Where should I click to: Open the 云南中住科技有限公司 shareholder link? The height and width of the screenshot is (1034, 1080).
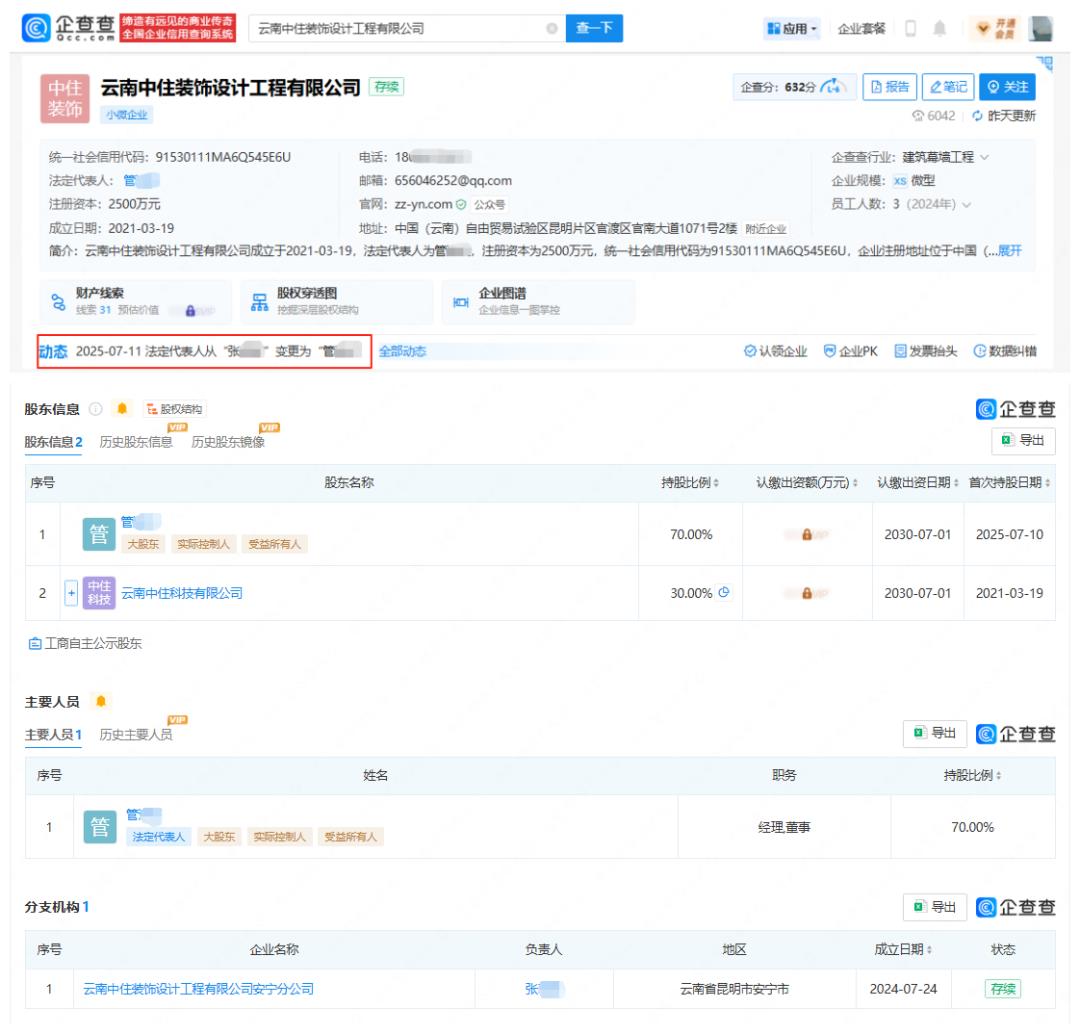pyautogui.click(x=182, y=593)
